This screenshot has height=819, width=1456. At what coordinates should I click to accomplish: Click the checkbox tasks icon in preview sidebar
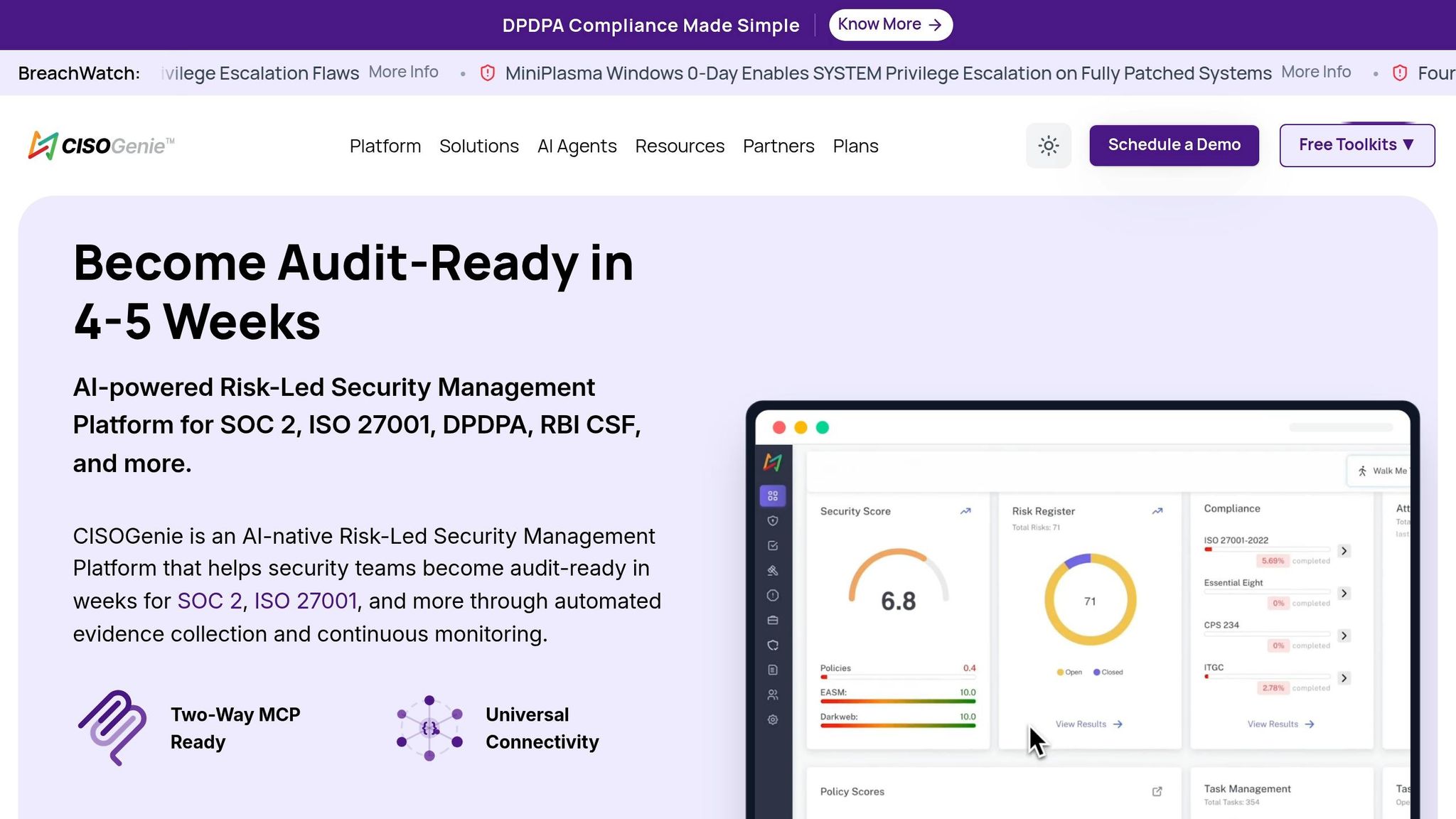pos(773,545)
